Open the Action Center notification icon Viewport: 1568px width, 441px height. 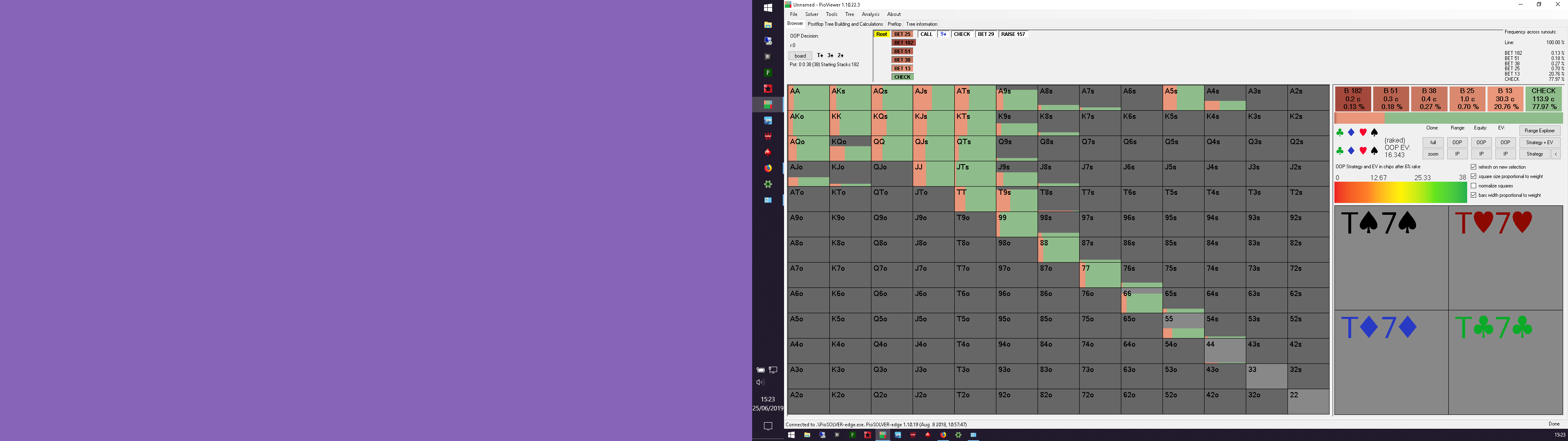coord(768,426)
